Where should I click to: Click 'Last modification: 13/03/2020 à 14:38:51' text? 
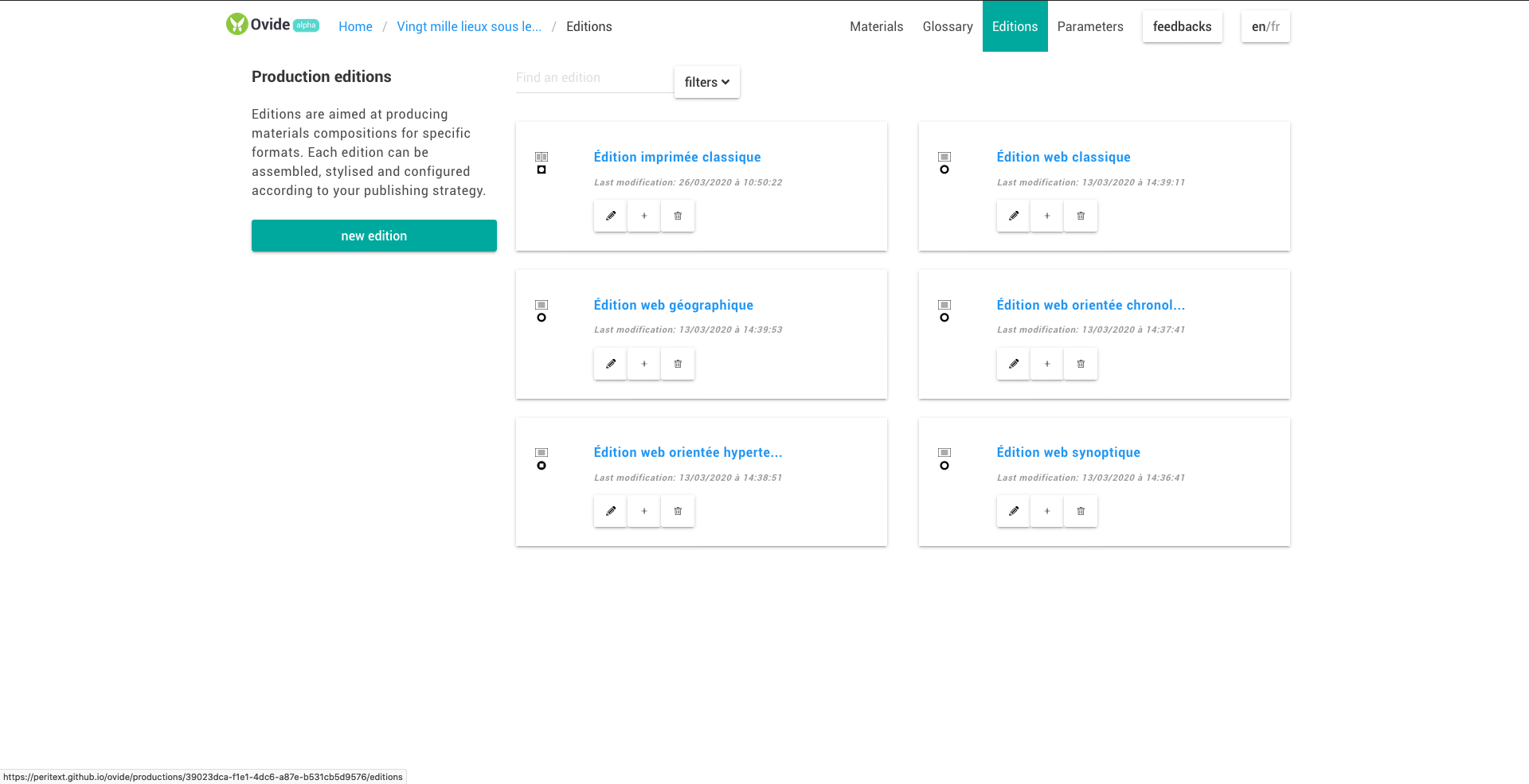pyautogui.click(x=688, y=478)
